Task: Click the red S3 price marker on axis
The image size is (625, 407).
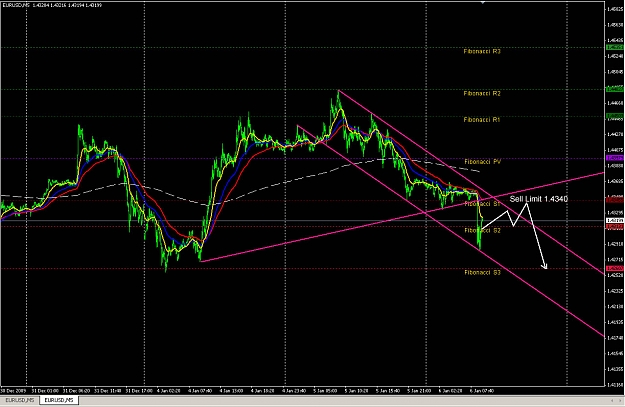Action: 615,269
